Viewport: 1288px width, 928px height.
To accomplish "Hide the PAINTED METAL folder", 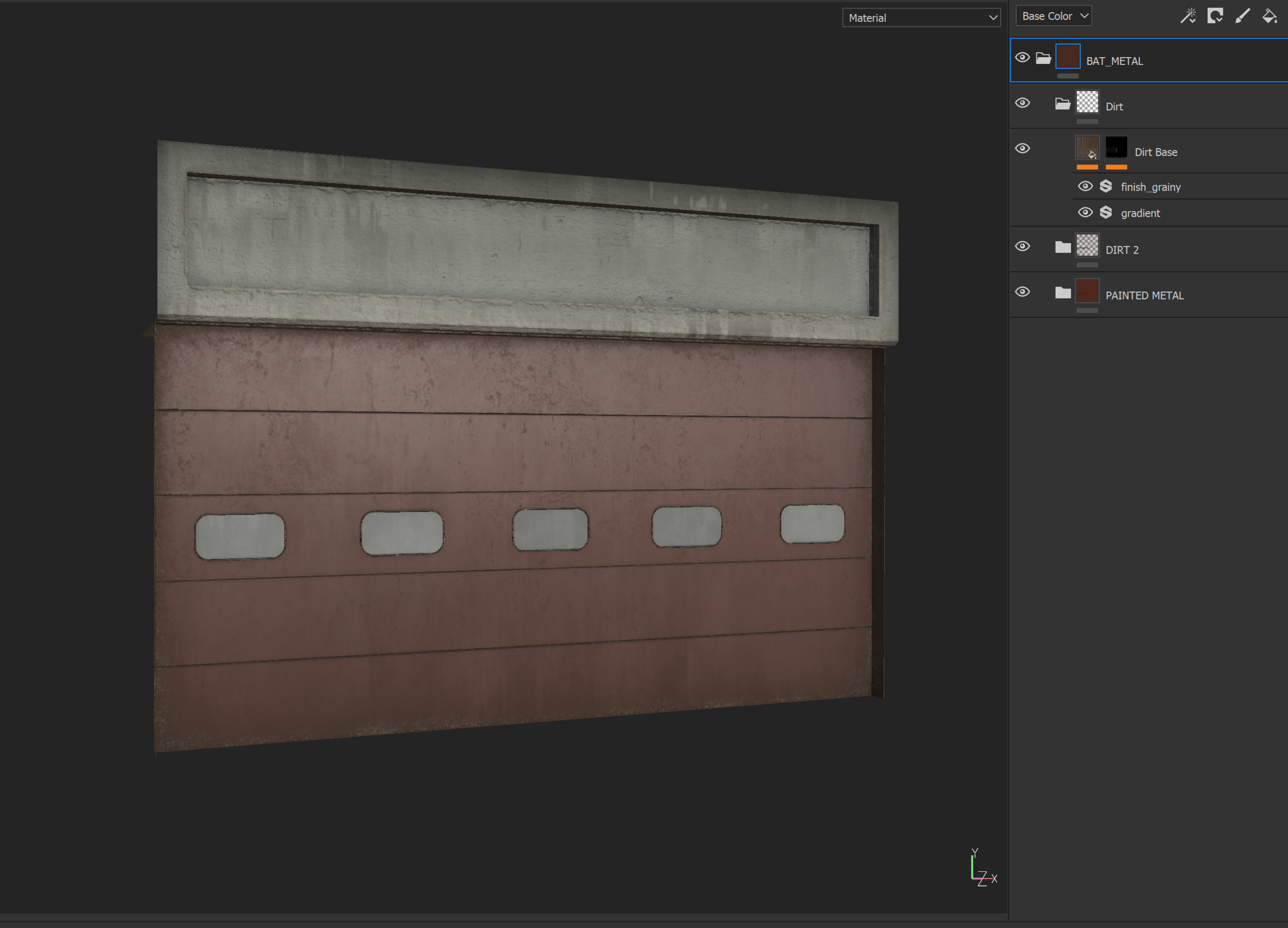I will tap(1022, 292).
